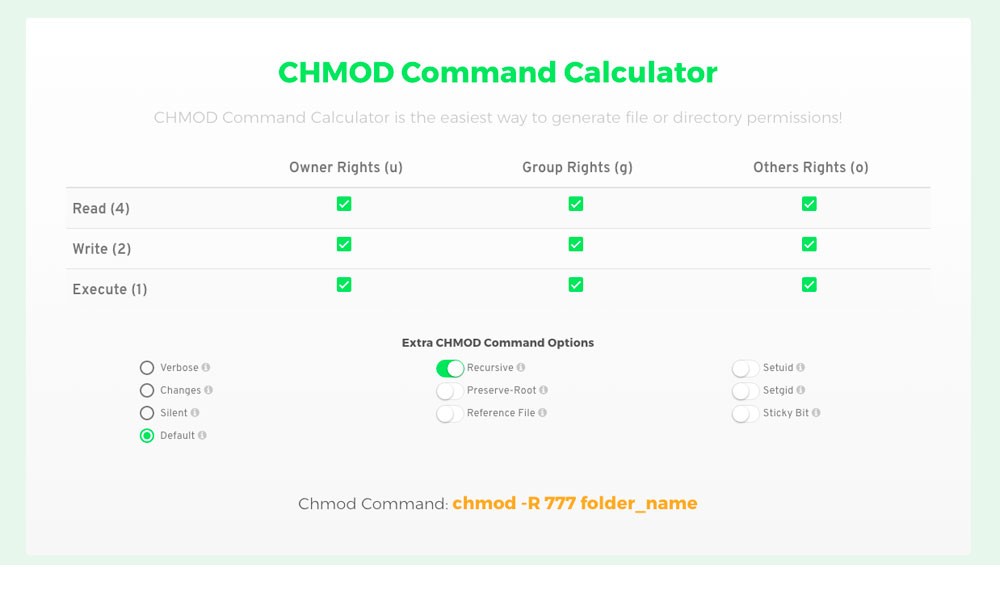Click the info icon beside Changes
Image resolution: width=1000 pixels, height=600 pixels.
209,390
